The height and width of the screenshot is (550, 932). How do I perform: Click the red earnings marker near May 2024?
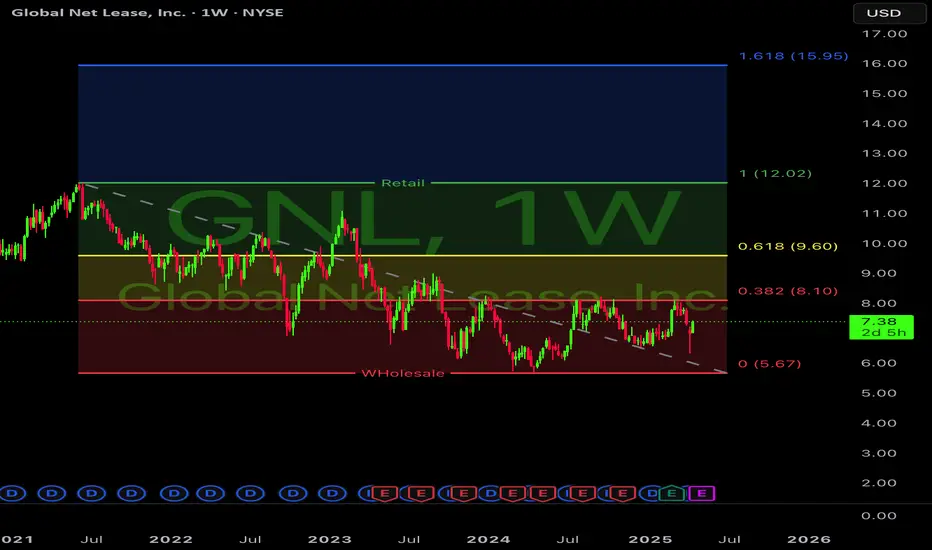pos(543,494)
